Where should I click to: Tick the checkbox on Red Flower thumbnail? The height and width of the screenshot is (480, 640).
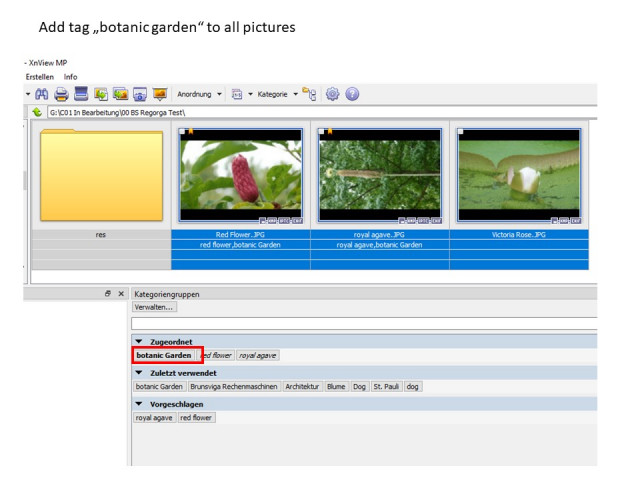tap(182, 131)
